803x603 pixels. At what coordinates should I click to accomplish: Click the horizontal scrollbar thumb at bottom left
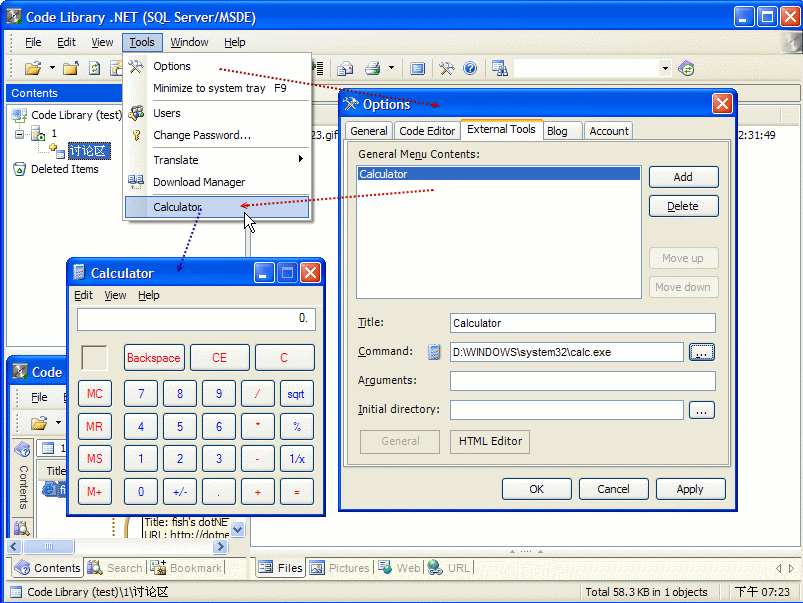[49, 546]
